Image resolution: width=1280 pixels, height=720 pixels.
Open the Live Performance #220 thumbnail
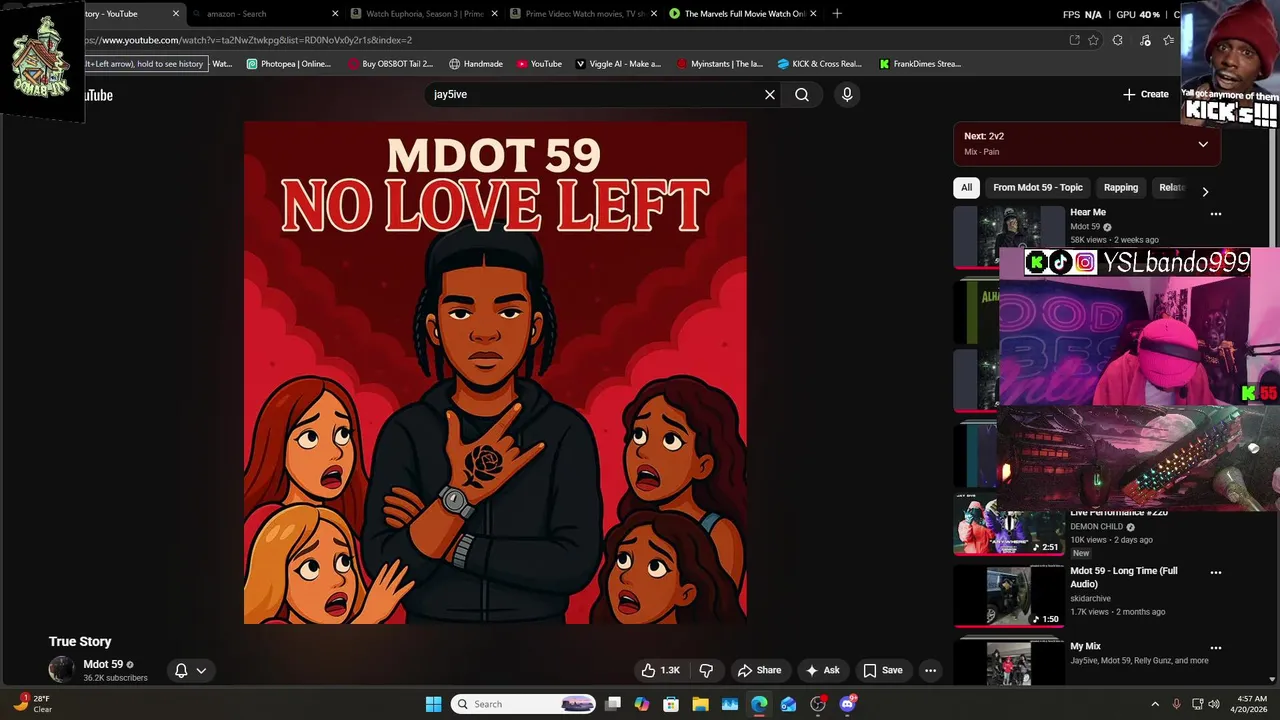click(x=1008, y=528)
